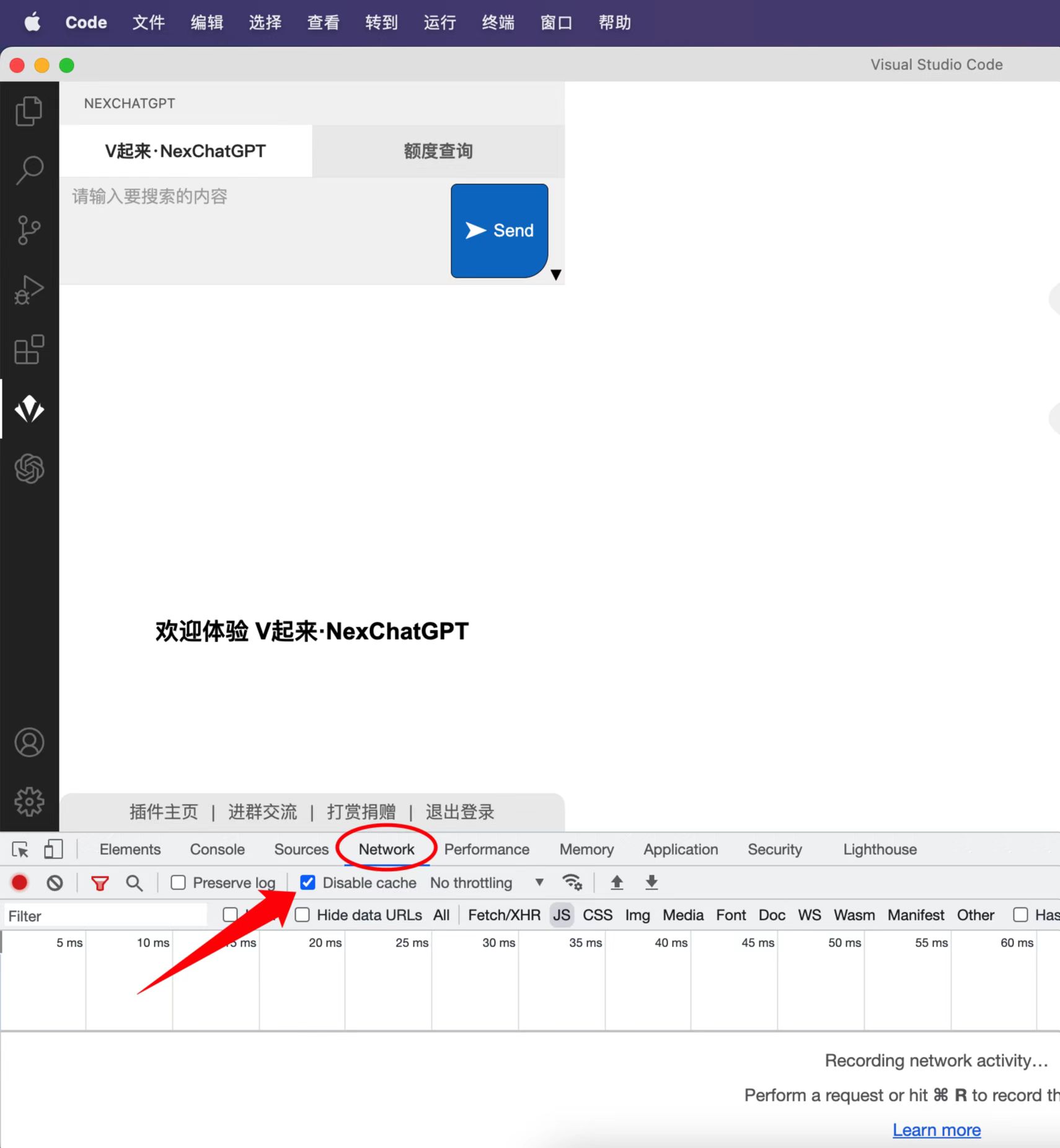Viewport: 1060px width, 1148px height.
Task: Clear the network log
Action: (x=55, y=882)
